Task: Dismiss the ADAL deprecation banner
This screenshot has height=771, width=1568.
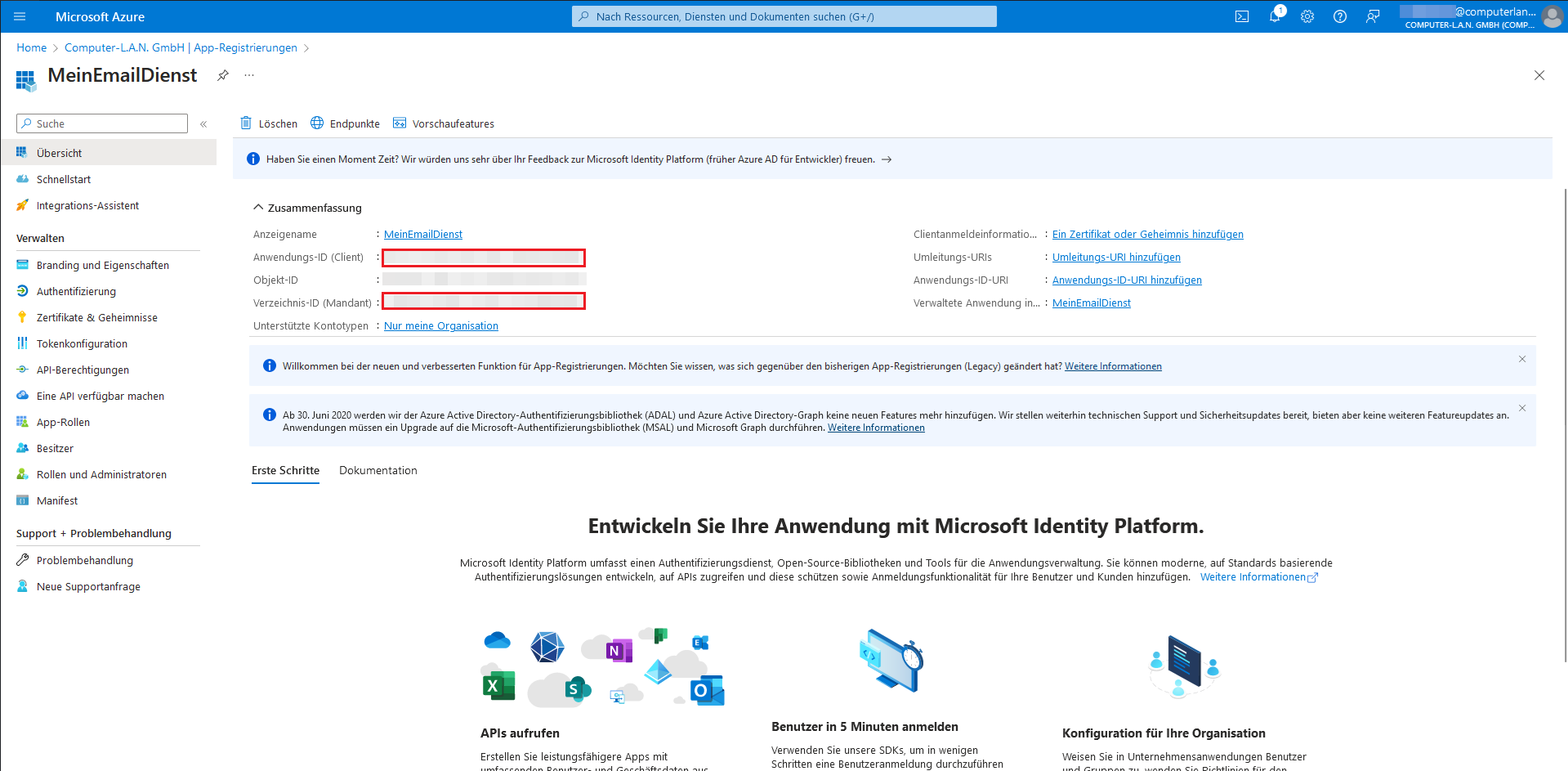Action: click(1522, 408)
